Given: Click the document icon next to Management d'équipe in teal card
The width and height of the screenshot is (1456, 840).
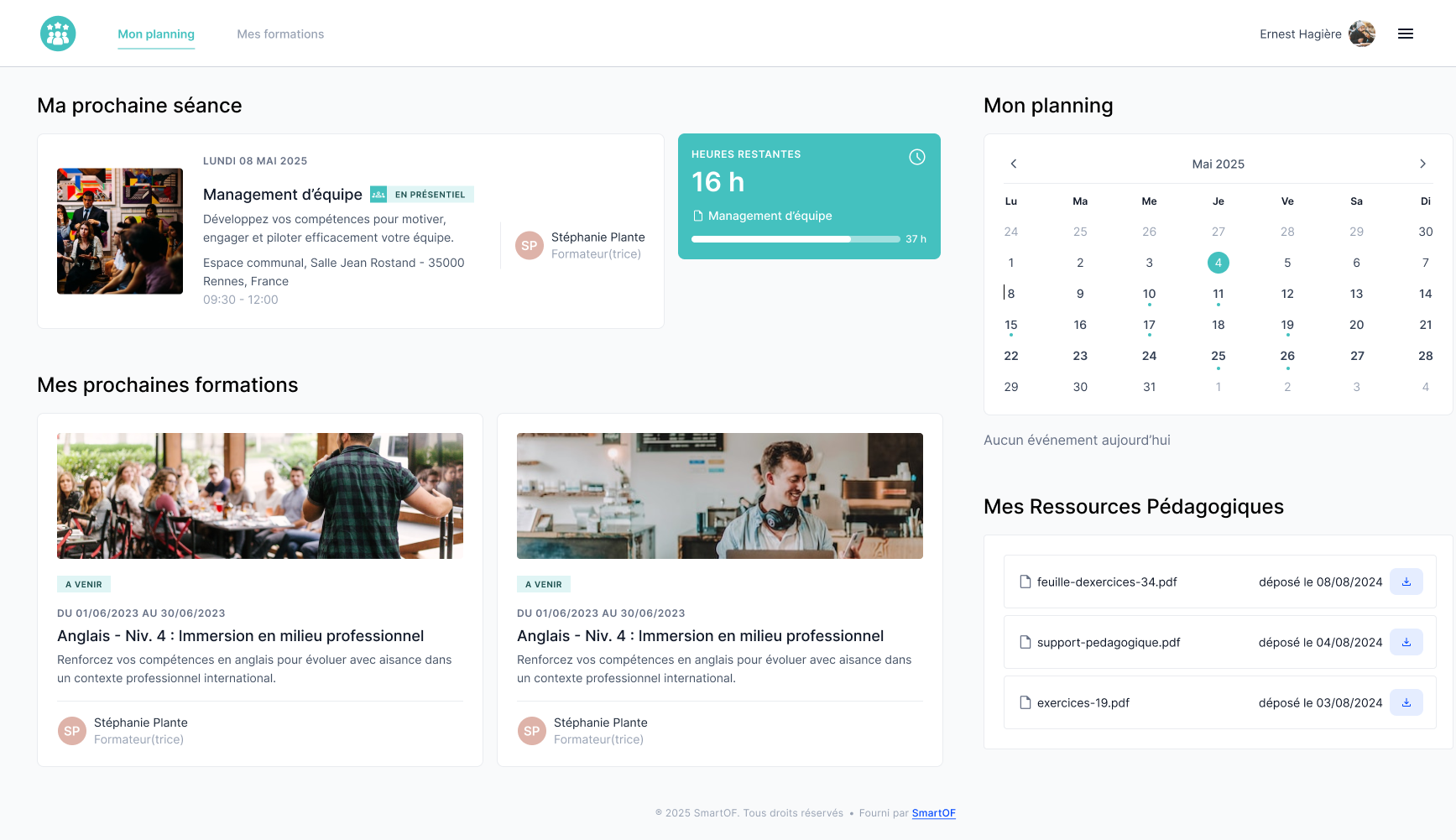Looking at the screenshot, I should coord(697,216).
